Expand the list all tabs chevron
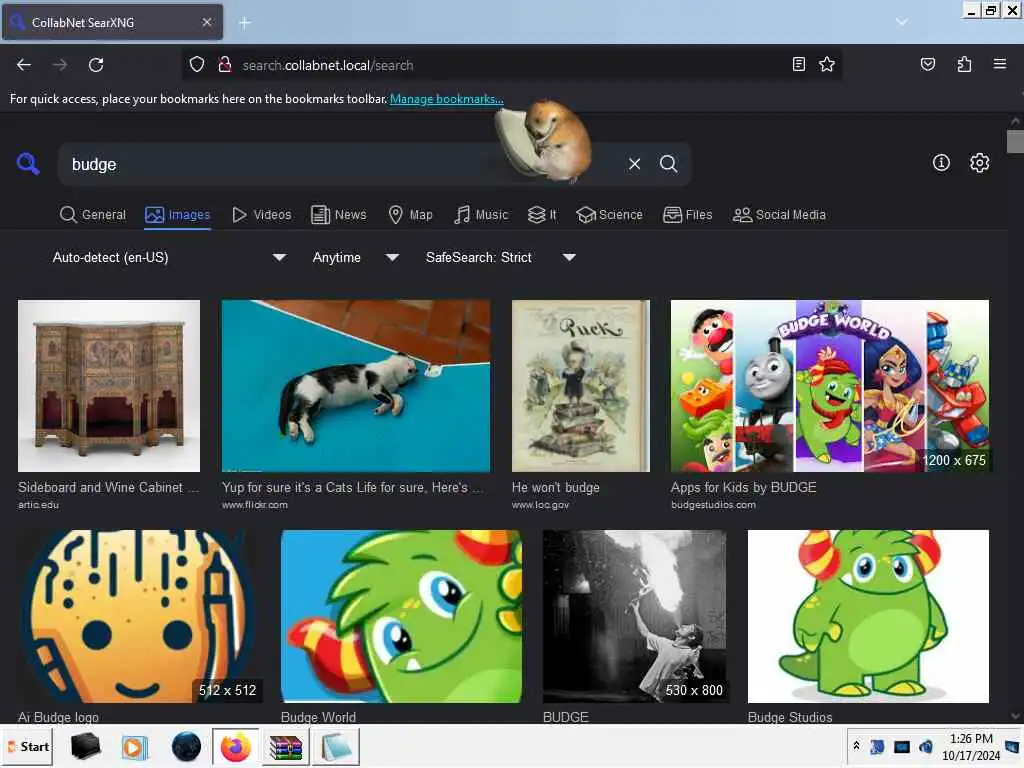 click(x=901, y=22)
